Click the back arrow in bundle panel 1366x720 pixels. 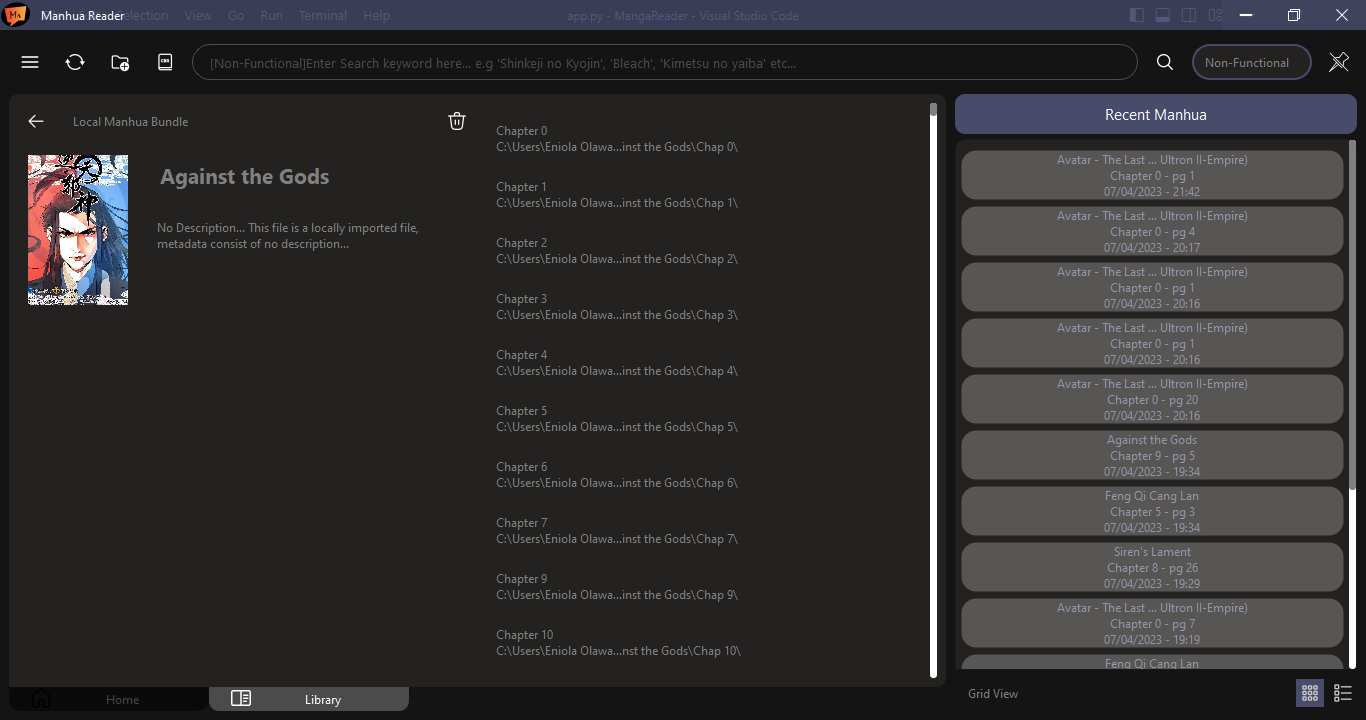pos(36,121)
